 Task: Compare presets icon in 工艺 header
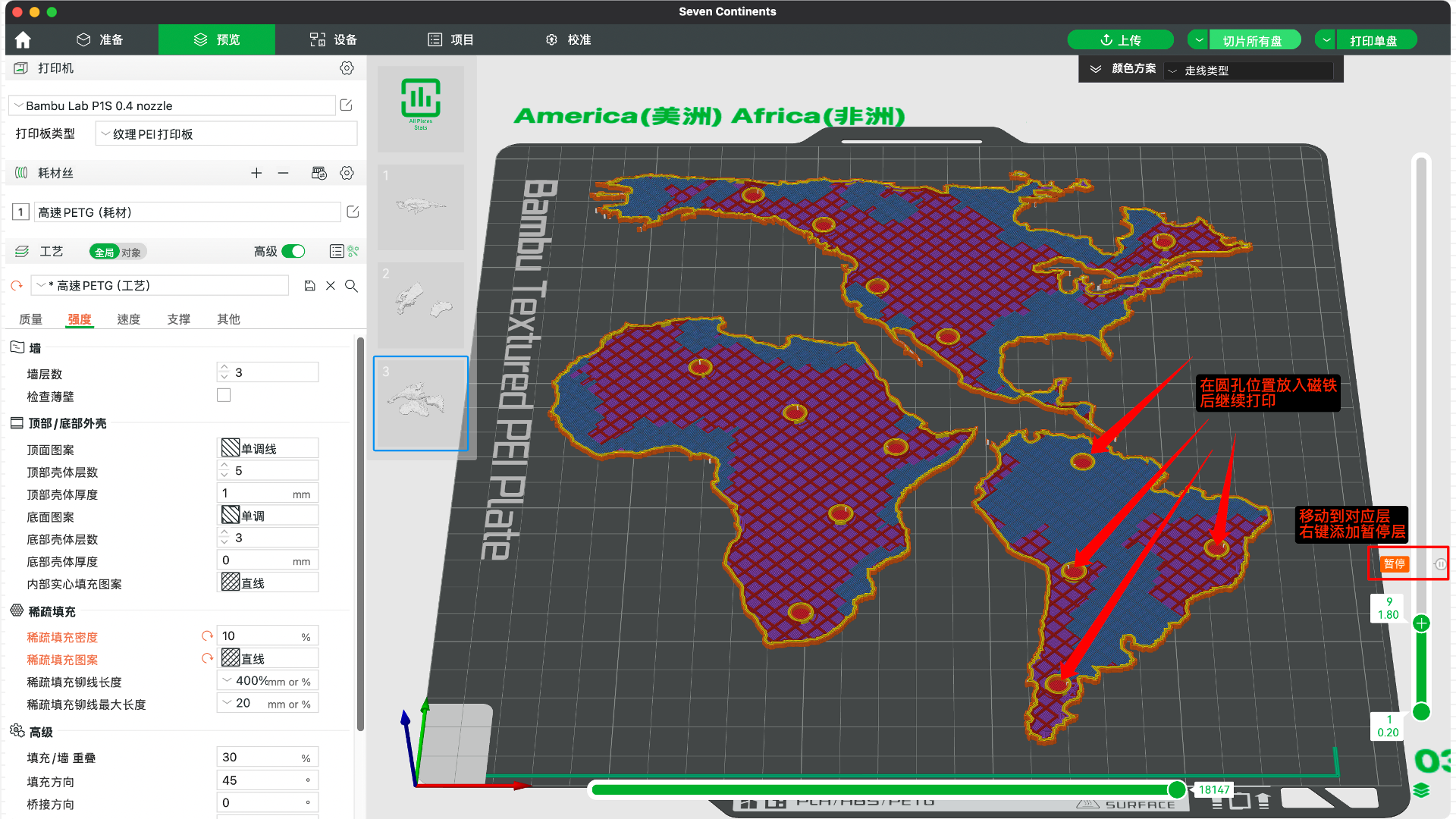click(x=353, y=251)
